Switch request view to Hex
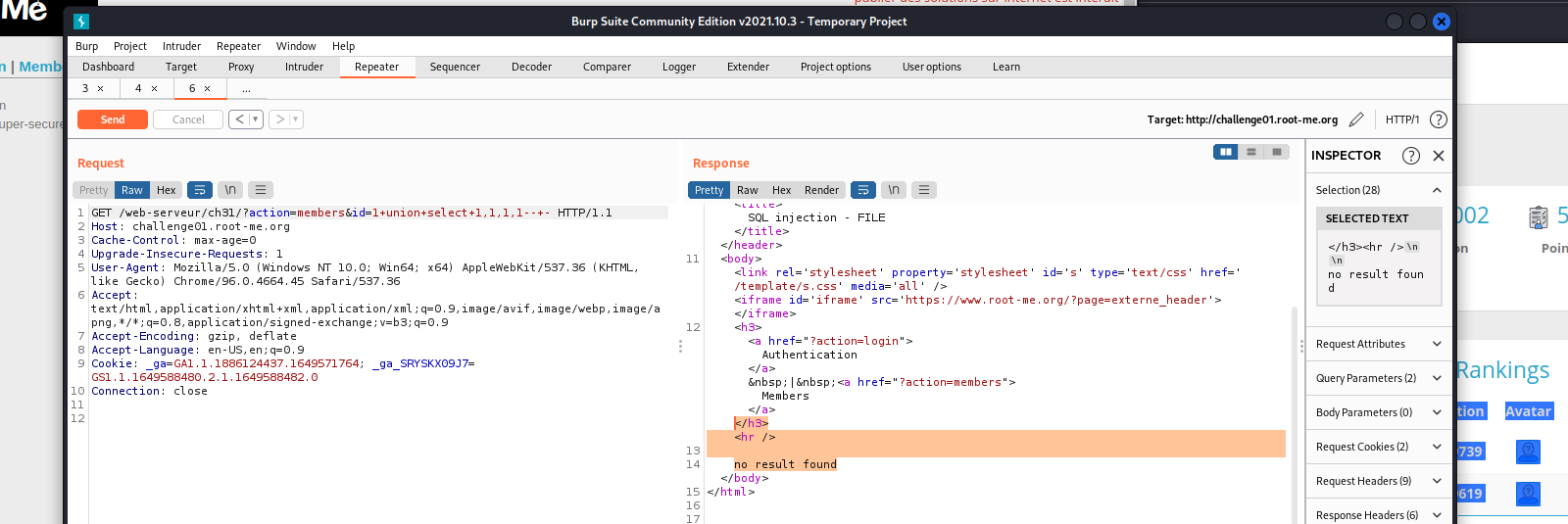 pos(166,190)
